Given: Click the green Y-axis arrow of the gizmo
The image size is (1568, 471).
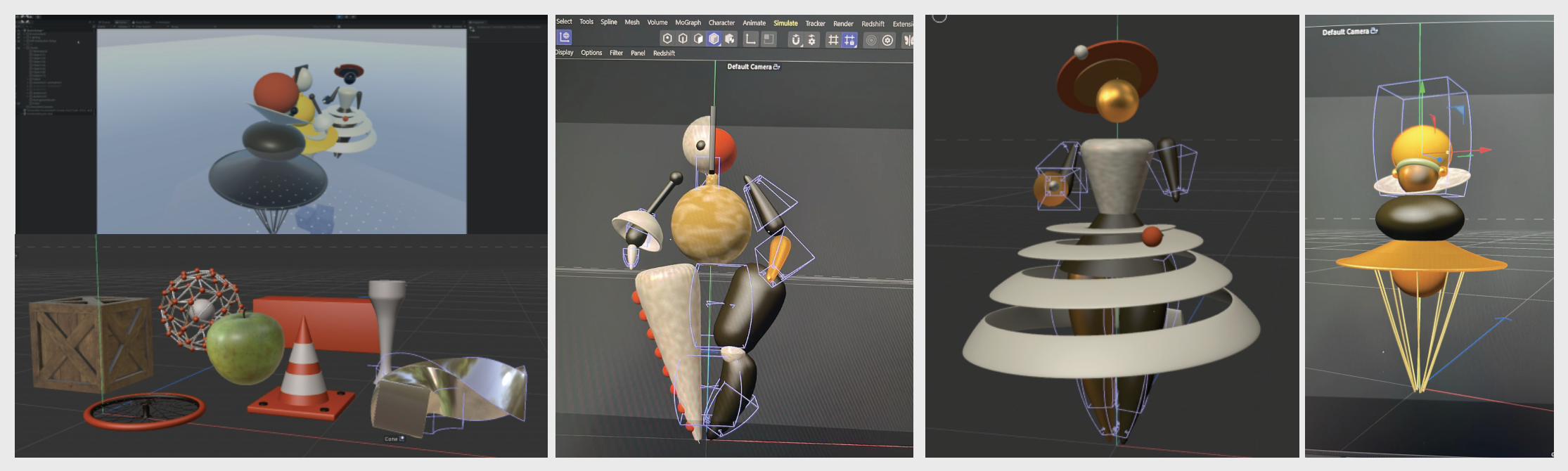Looking at the screenshot, I should coord(1421,89).
